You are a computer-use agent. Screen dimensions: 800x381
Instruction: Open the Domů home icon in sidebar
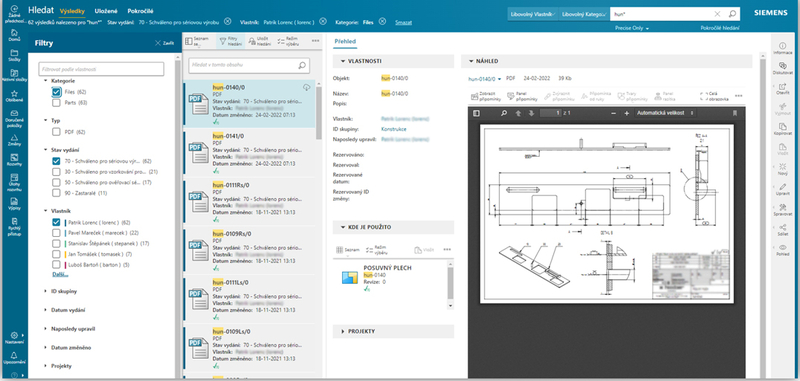pos(14,36)
